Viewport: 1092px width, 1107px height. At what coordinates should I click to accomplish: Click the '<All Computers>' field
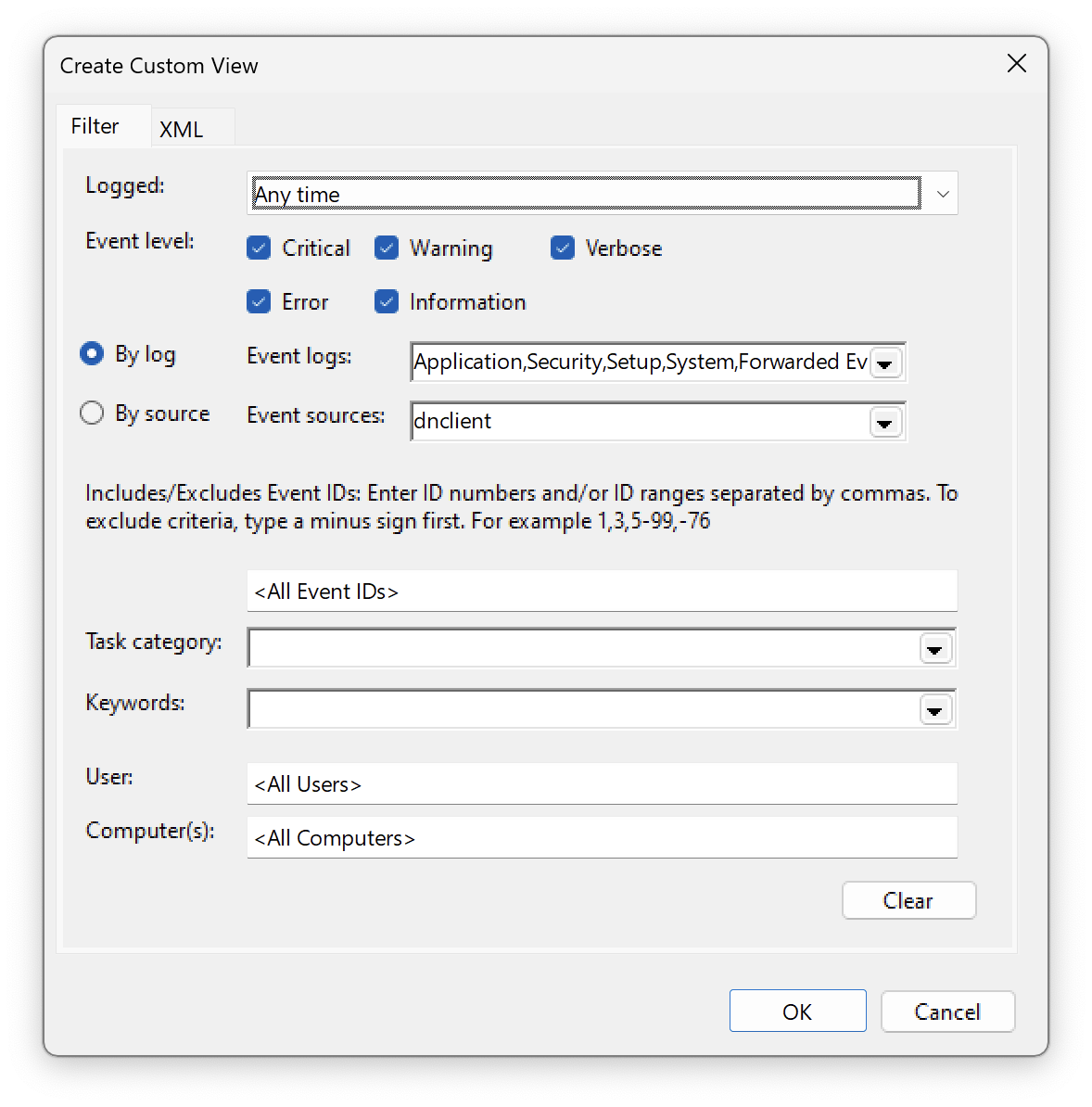coord(602,837)
